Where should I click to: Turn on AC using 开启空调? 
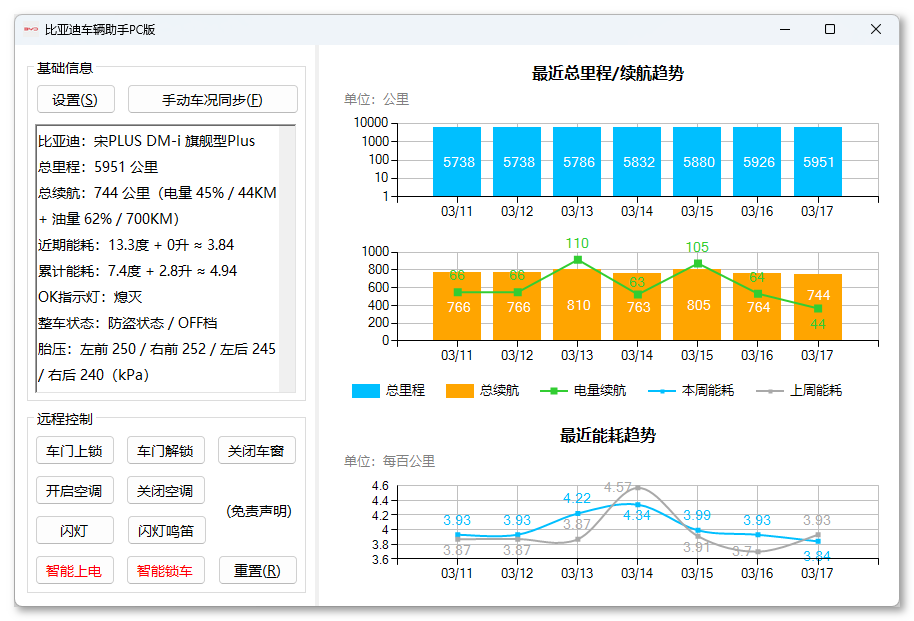74,490
